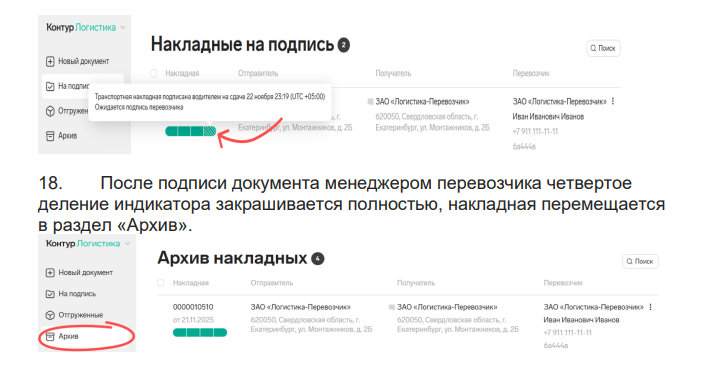Click the sender address in the archive row

[311, 324]
